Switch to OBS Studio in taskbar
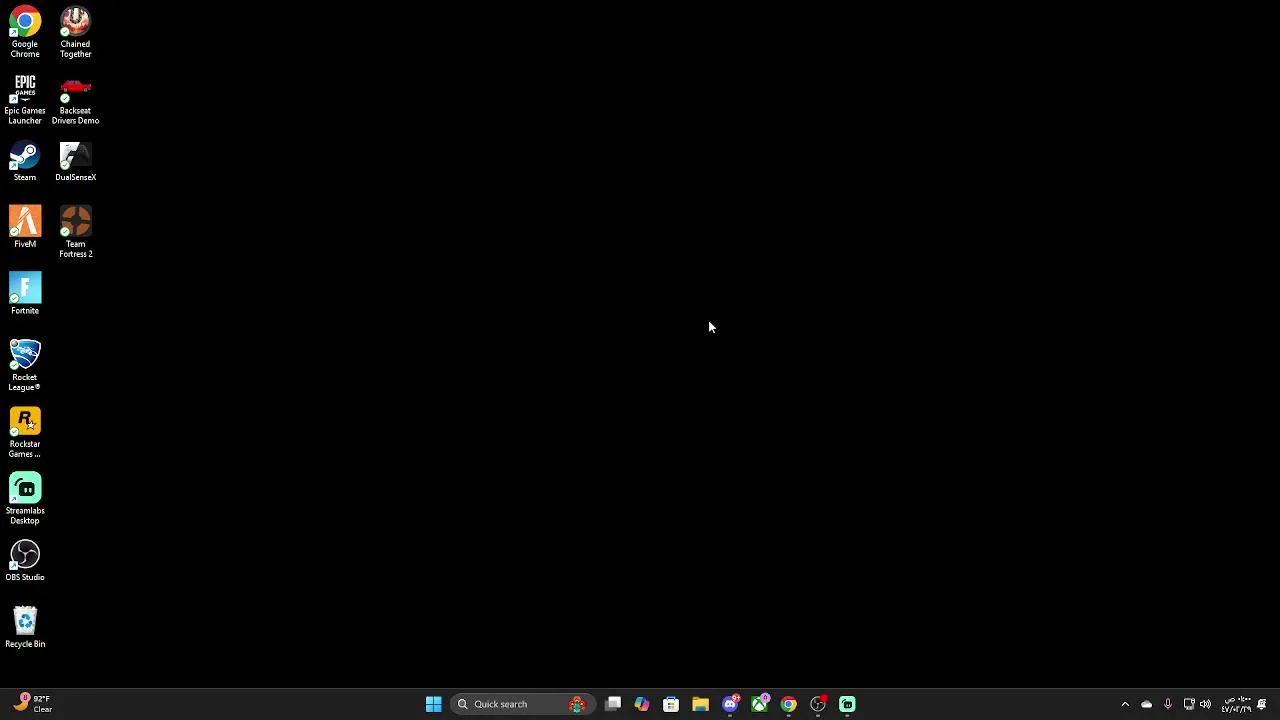 818,704
